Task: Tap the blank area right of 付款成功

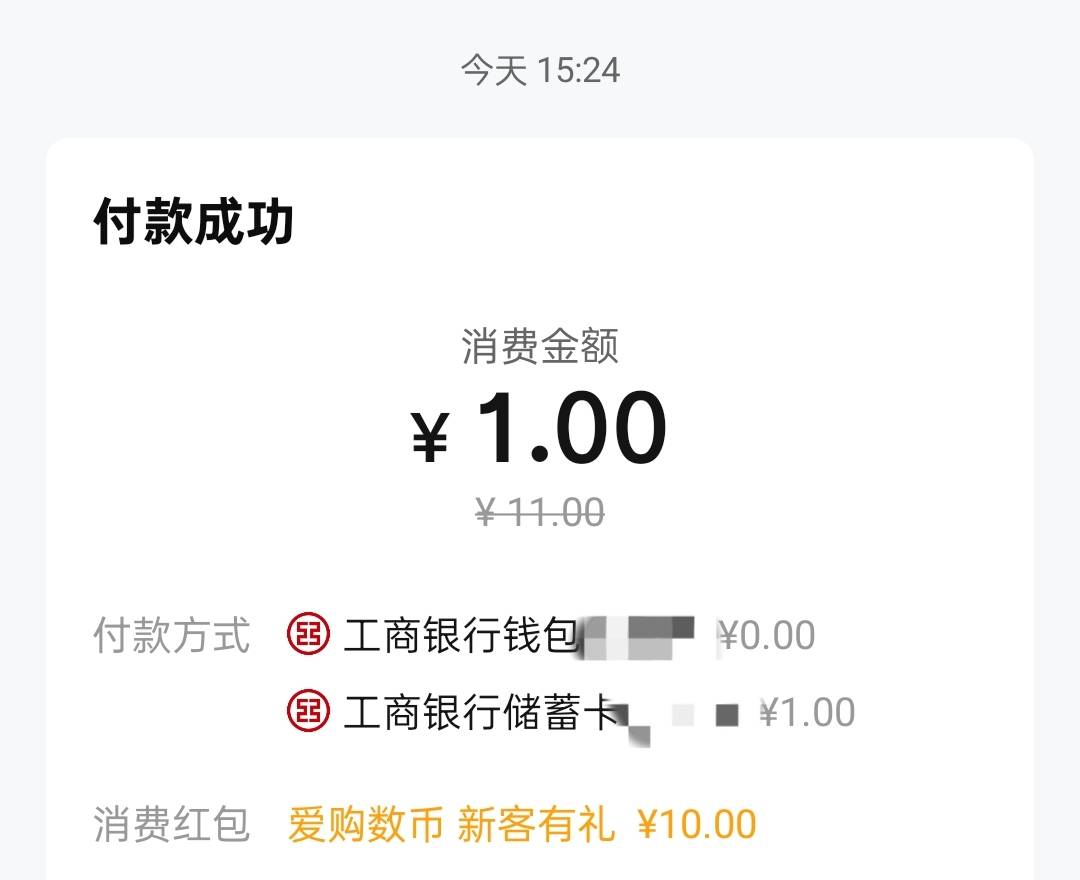Action: click(x=660, y=221)
